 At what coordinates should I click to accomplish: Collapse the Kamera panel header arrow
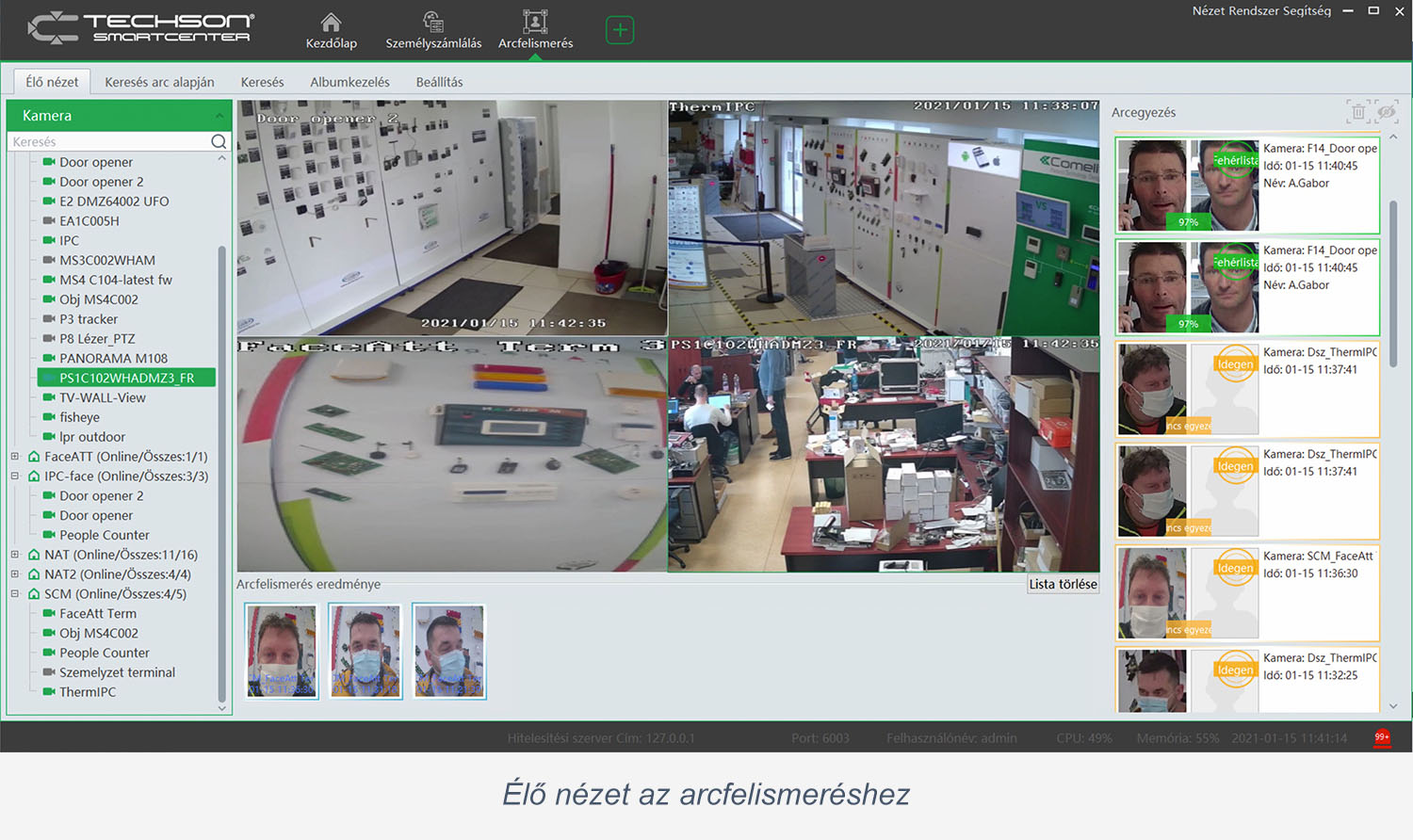[219, 116]
